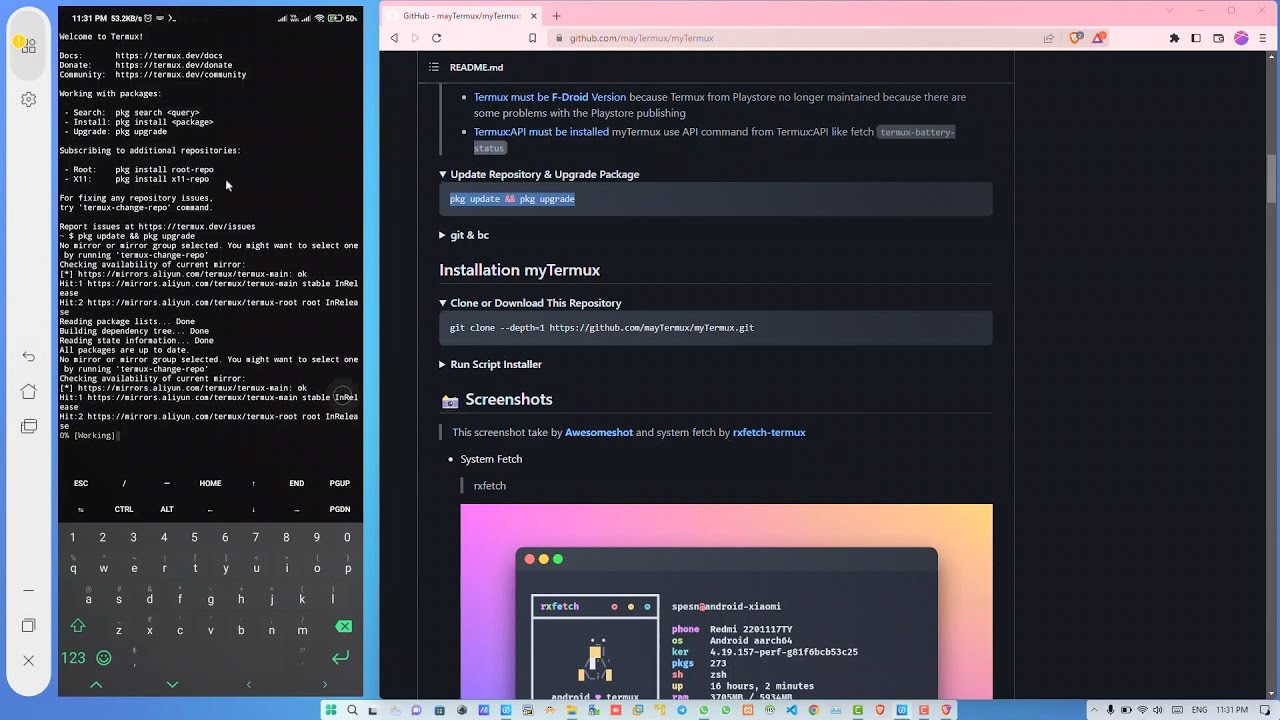Tap the phone's Home navigation icon
1280x720 pixels.
click(28, 390)
